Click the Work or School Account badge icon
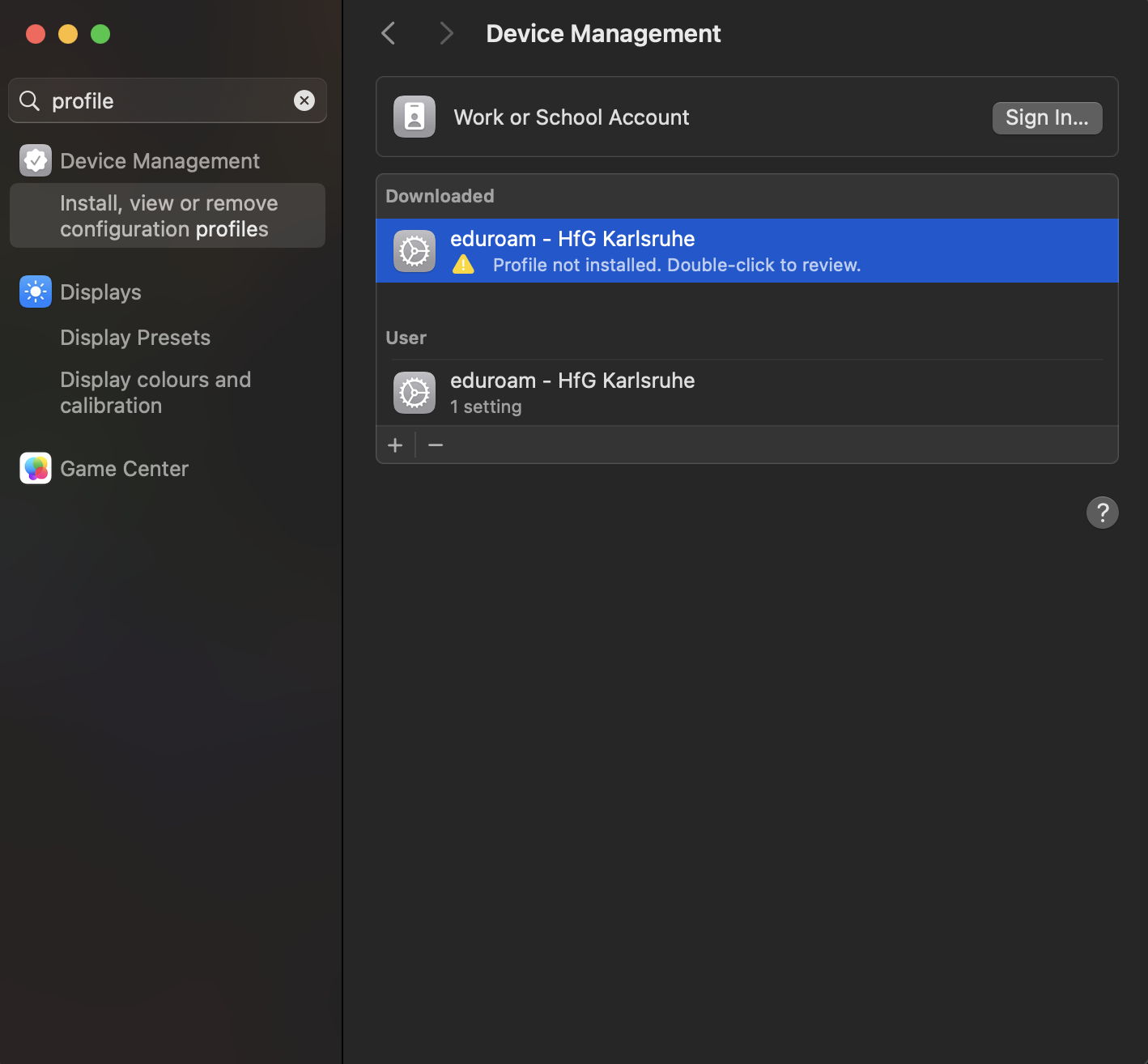 (x=415, y=117)
